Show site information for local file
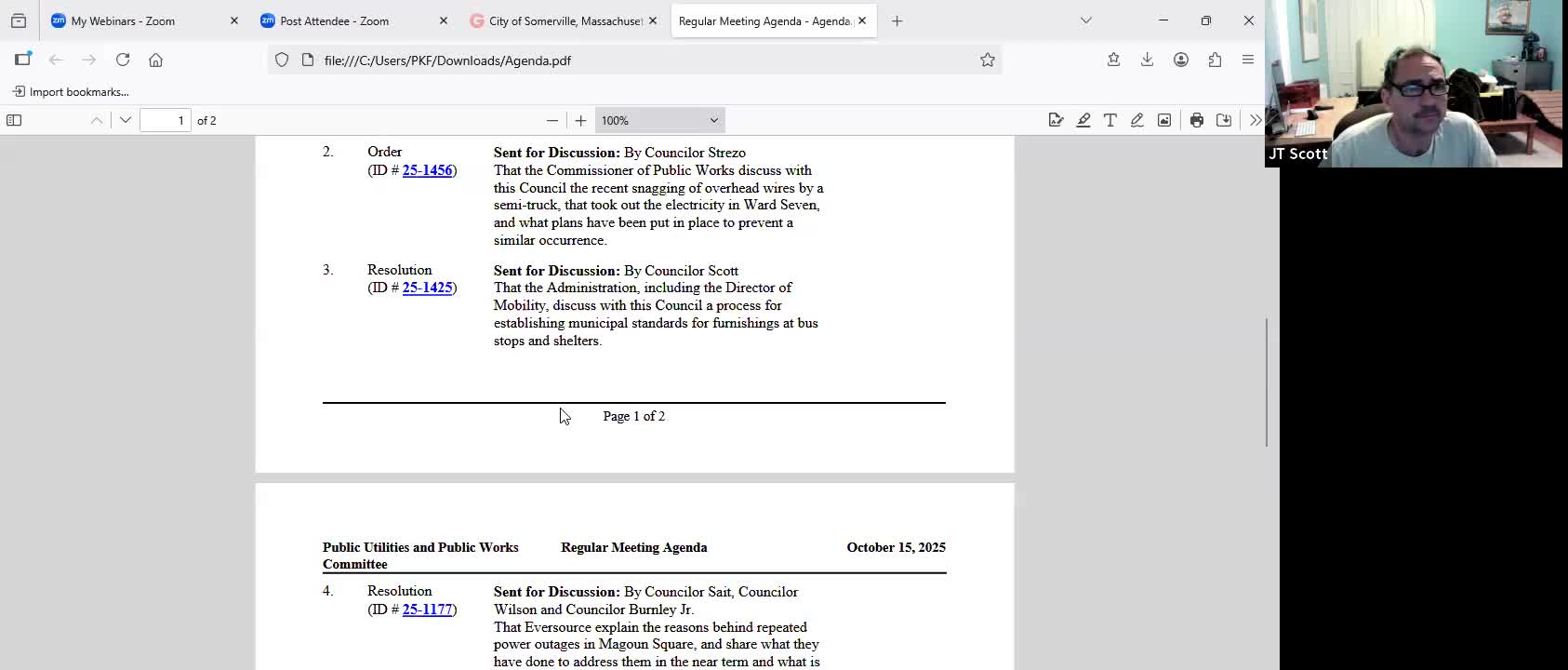Viewport: 1568px width, 670px height. click(308, 60)
